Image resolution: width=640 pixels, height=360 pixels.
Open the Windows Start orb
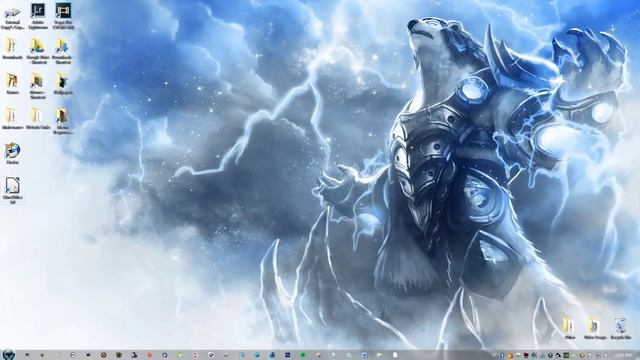tap(8, 354)
